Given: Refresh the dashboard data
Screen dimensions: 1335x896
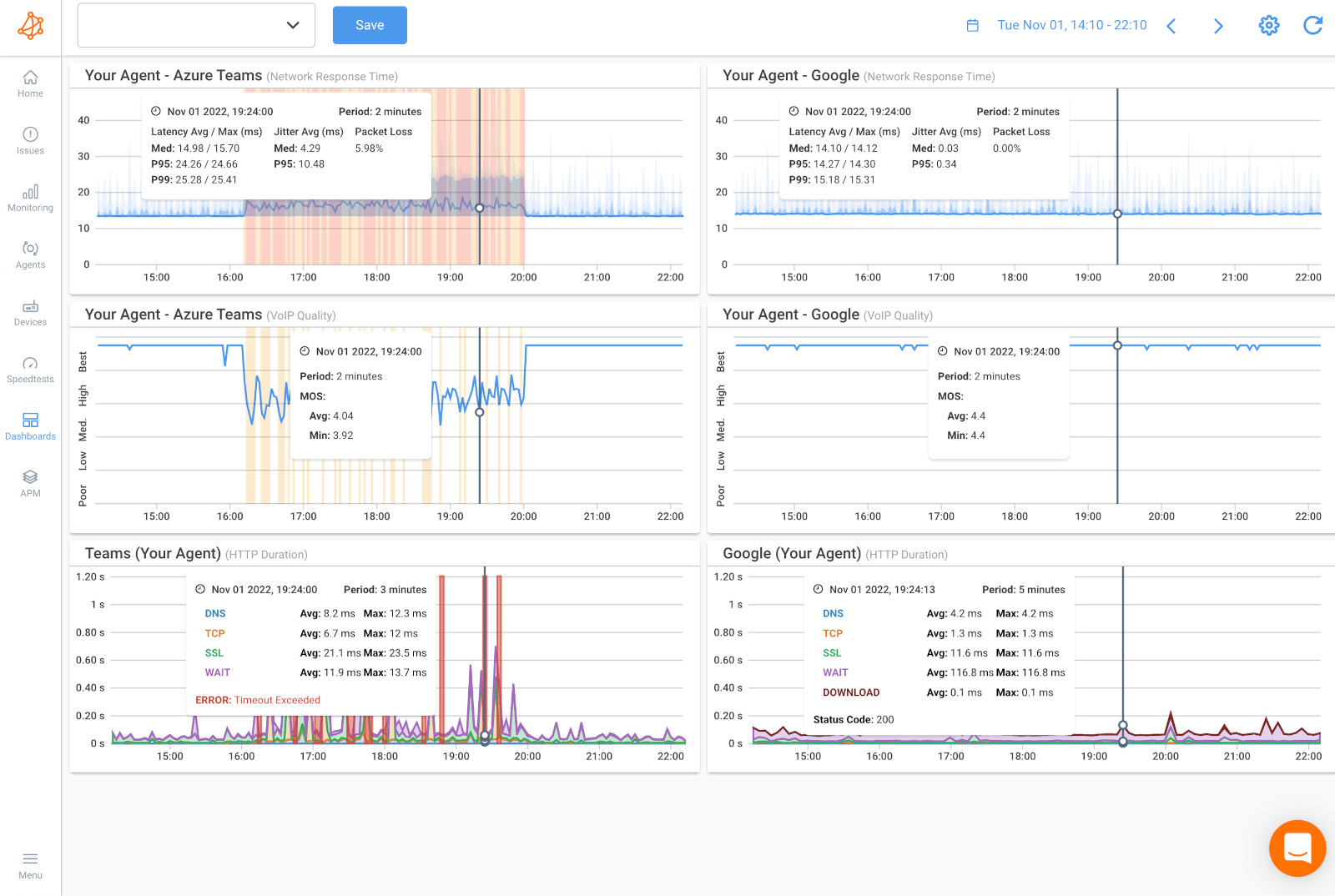Looking at the screenshot, I should (1312, 25).
